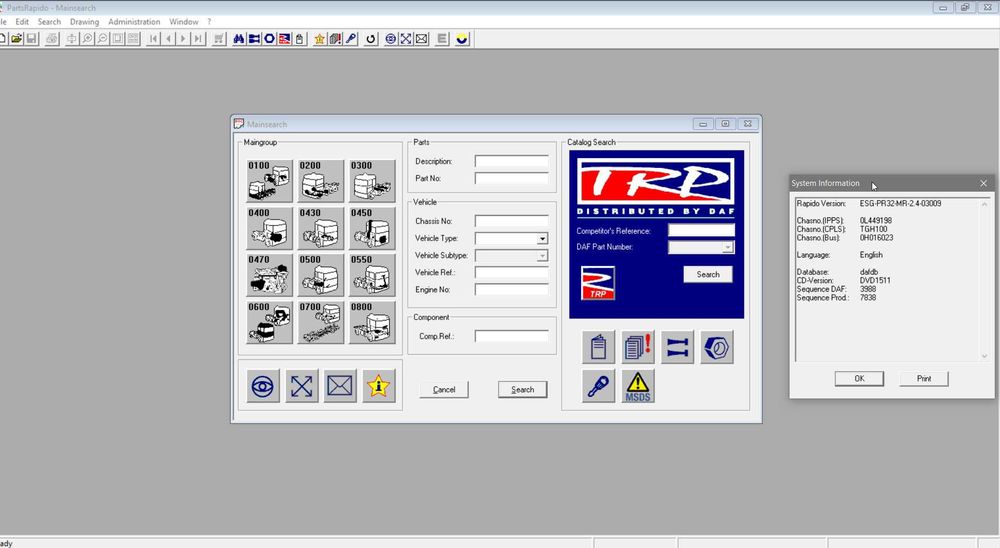
Task: Open the Search menu
Action: 49,22
